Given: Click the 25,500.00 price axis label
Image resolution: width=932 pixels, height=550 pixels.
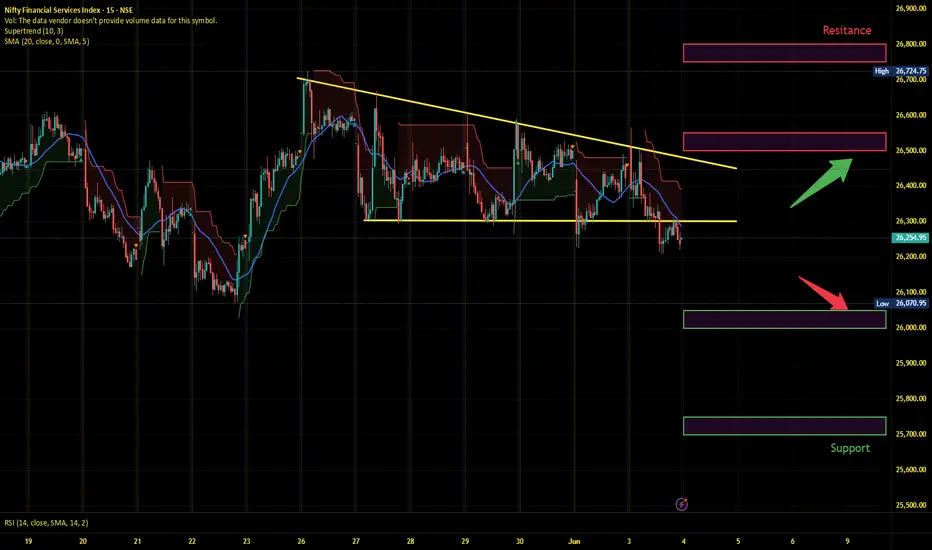Looking at the screenshot, I should (911, 505).
